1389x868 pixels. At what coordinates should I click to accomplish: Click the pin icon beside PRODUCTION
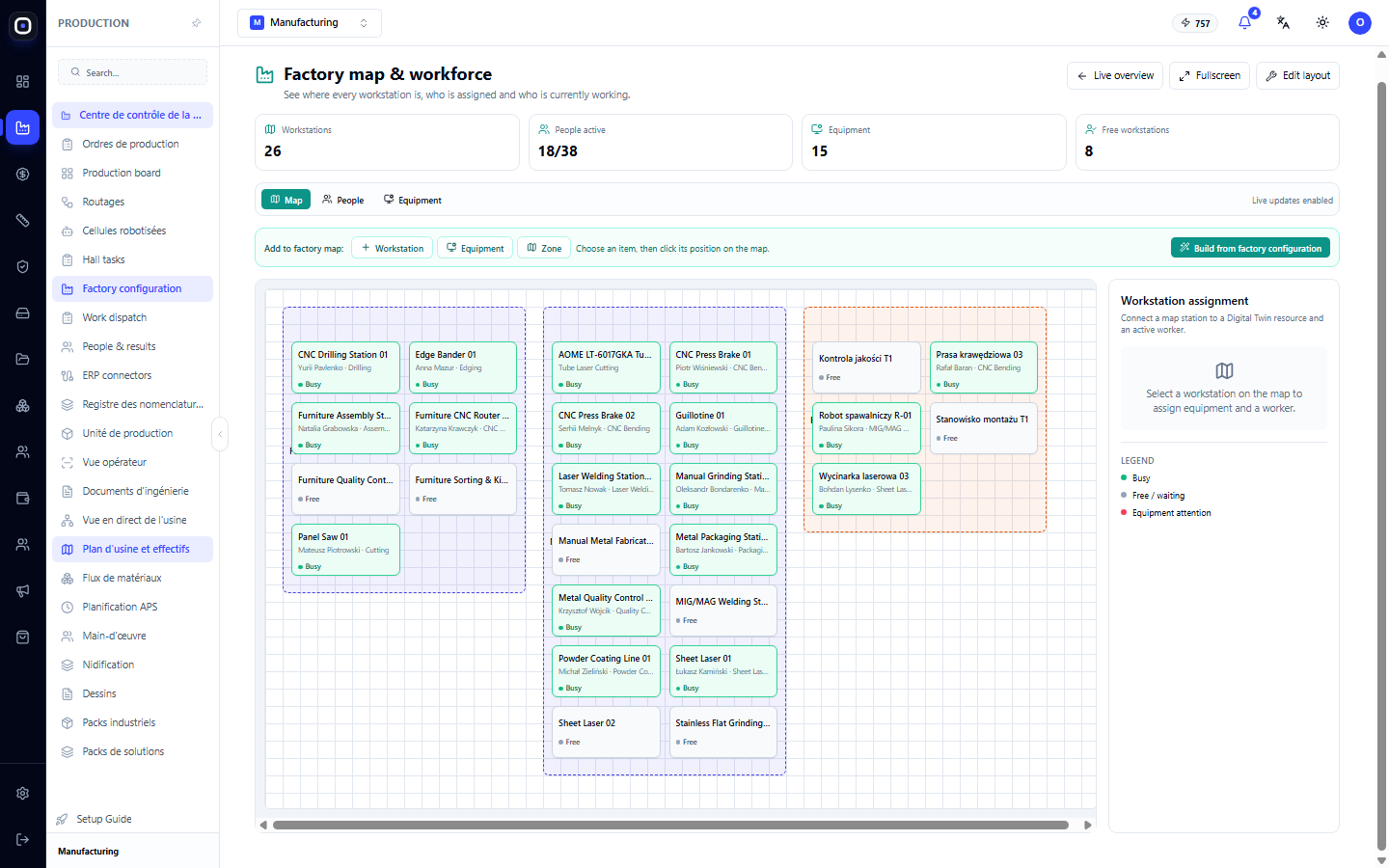click(x=197, y=23)
